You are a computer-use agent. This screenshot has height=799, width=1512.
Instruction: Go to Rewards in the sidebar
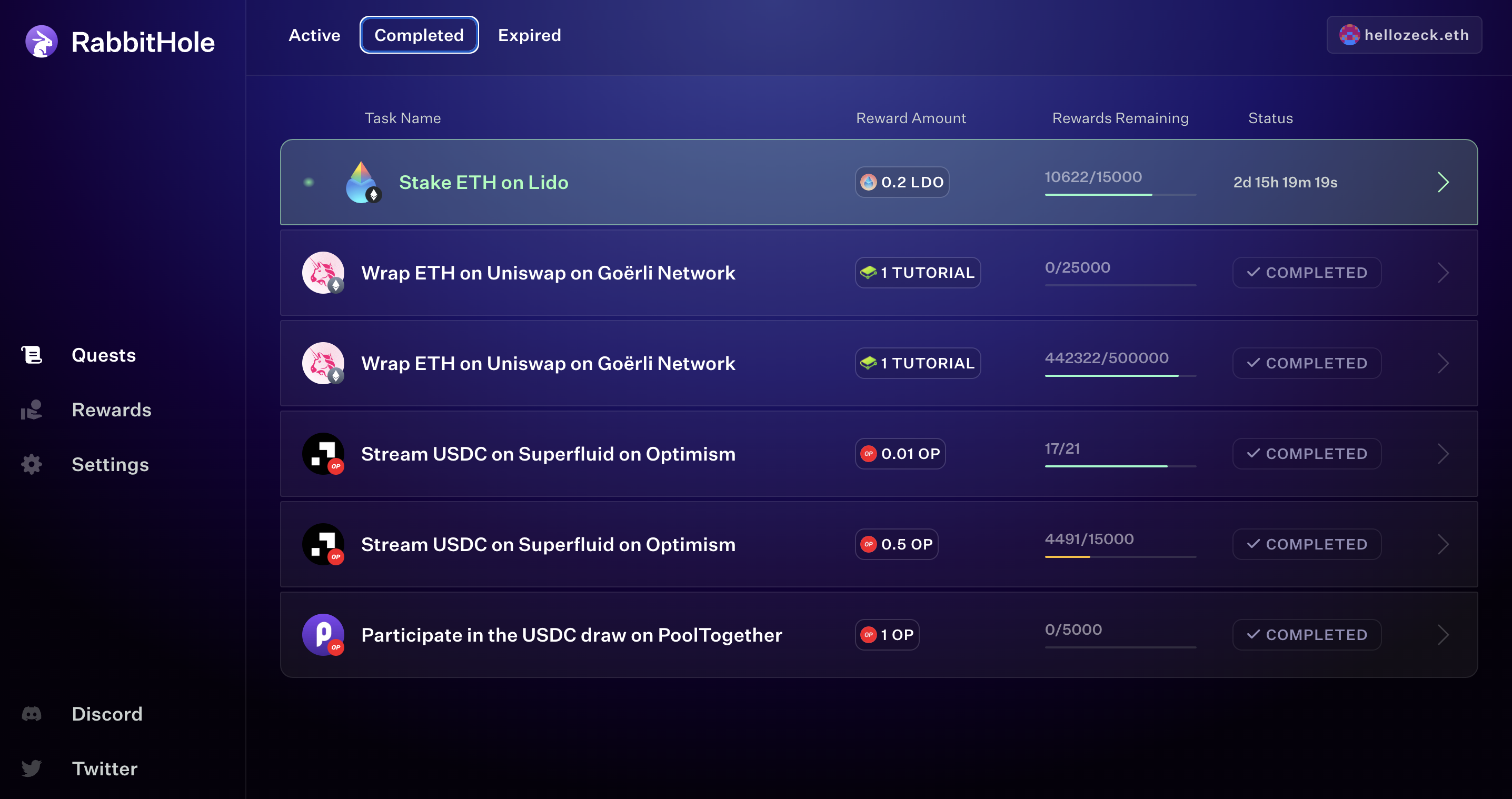coord(112,410)
